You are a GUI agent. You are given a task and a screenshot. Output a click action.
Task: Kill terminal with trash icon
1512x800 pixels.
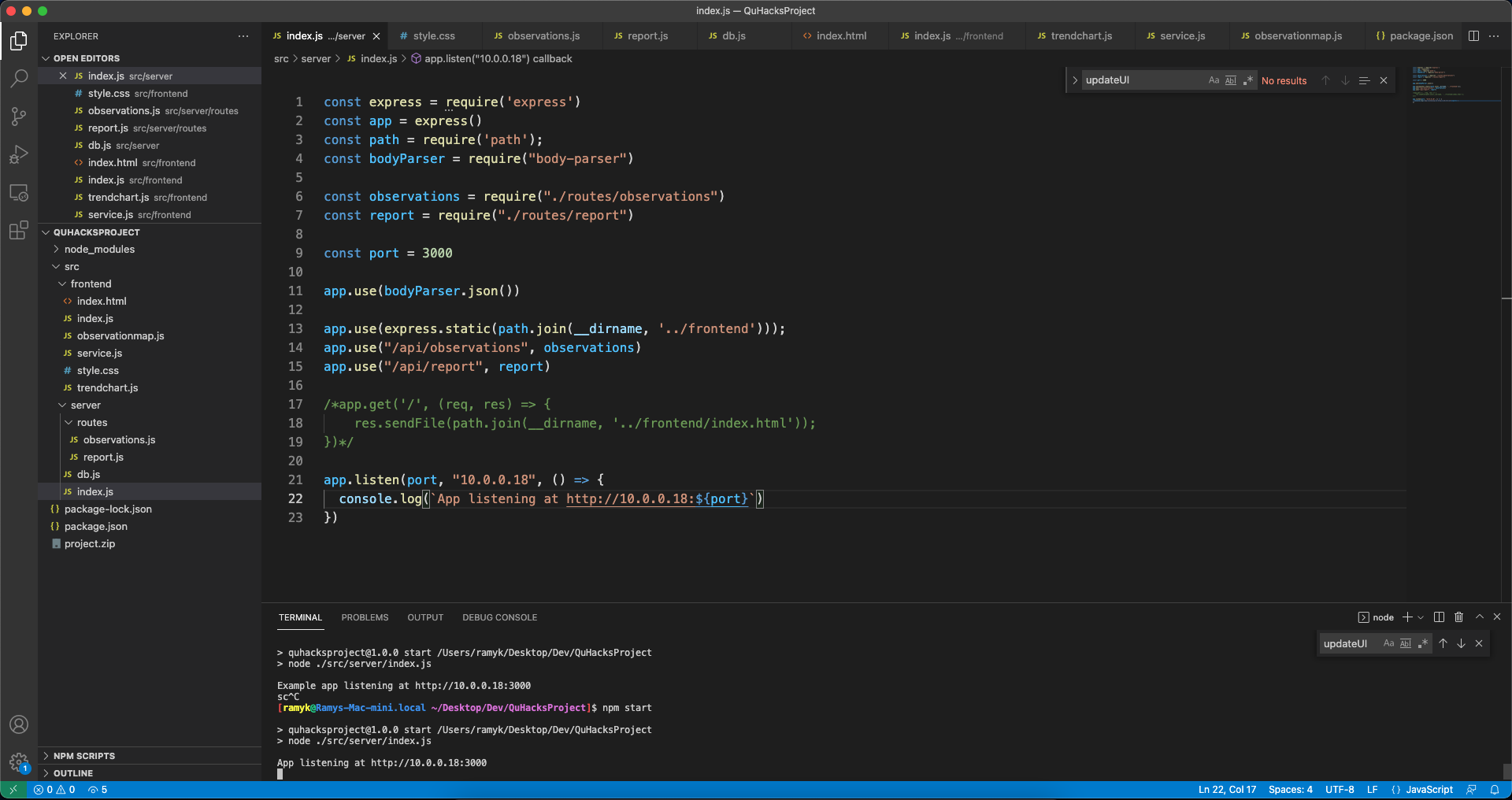(1458, 617)
